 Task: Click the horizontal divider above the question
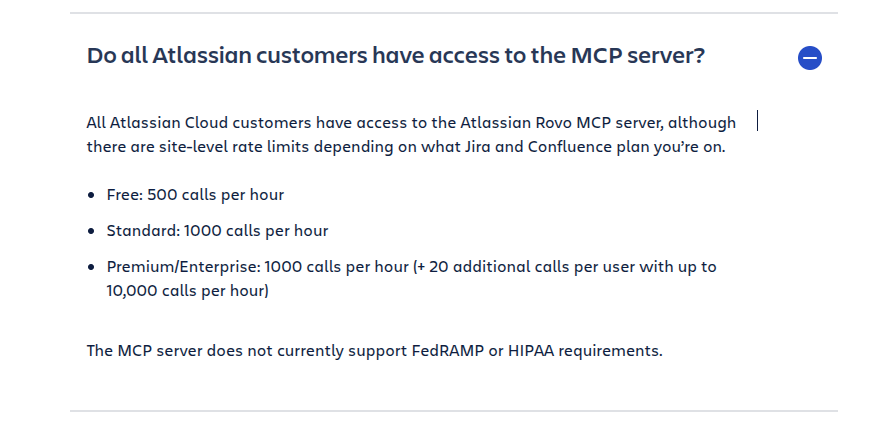pyautogui.click(x=454, y=12)
